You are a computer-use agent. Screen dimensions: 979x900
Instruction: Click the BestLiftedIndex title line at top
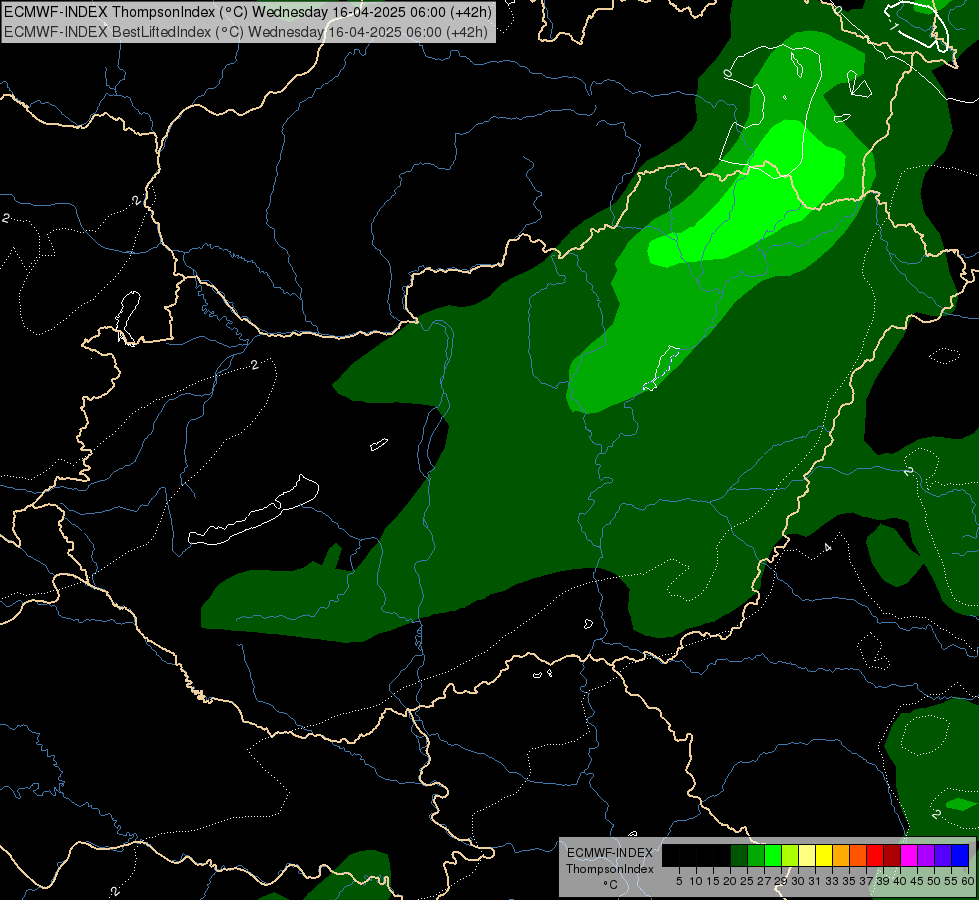tap(246, 31)
